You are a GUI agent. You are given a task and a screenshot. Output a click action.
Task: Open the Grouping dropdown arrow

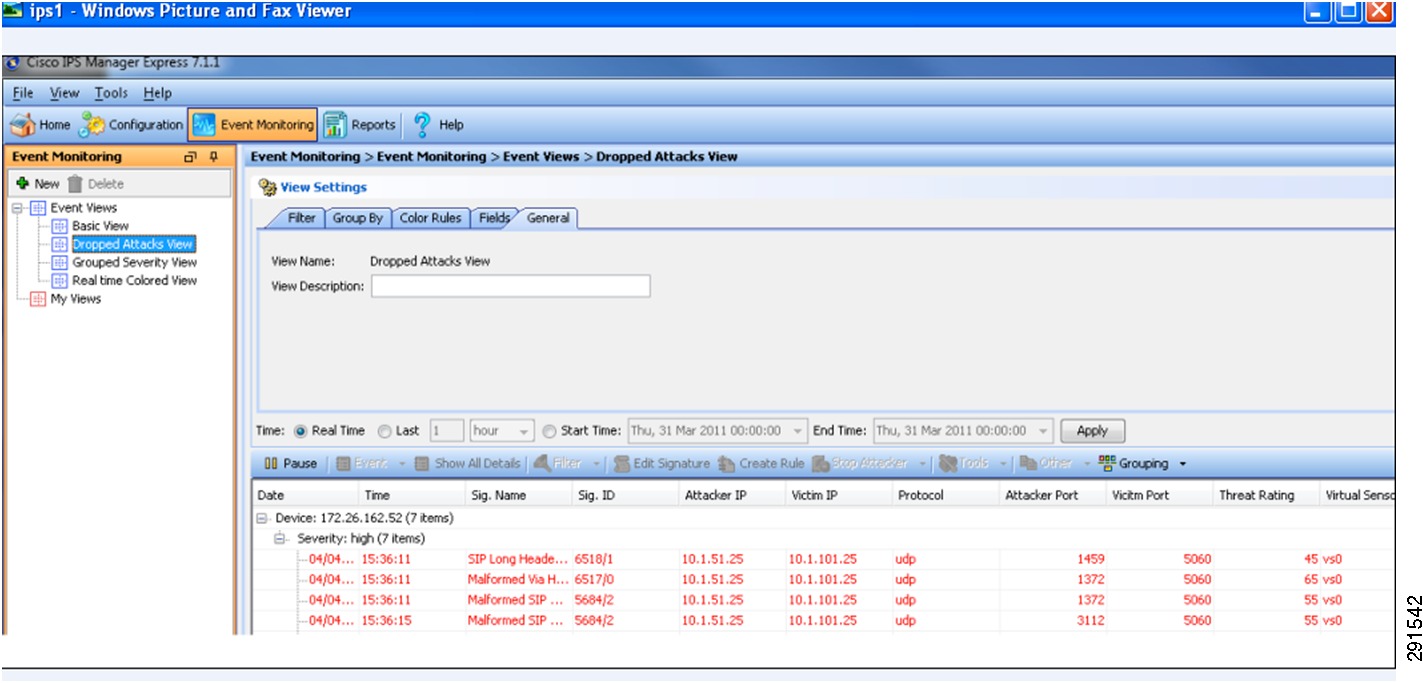pyautogui.click(x=1183, y=464)
